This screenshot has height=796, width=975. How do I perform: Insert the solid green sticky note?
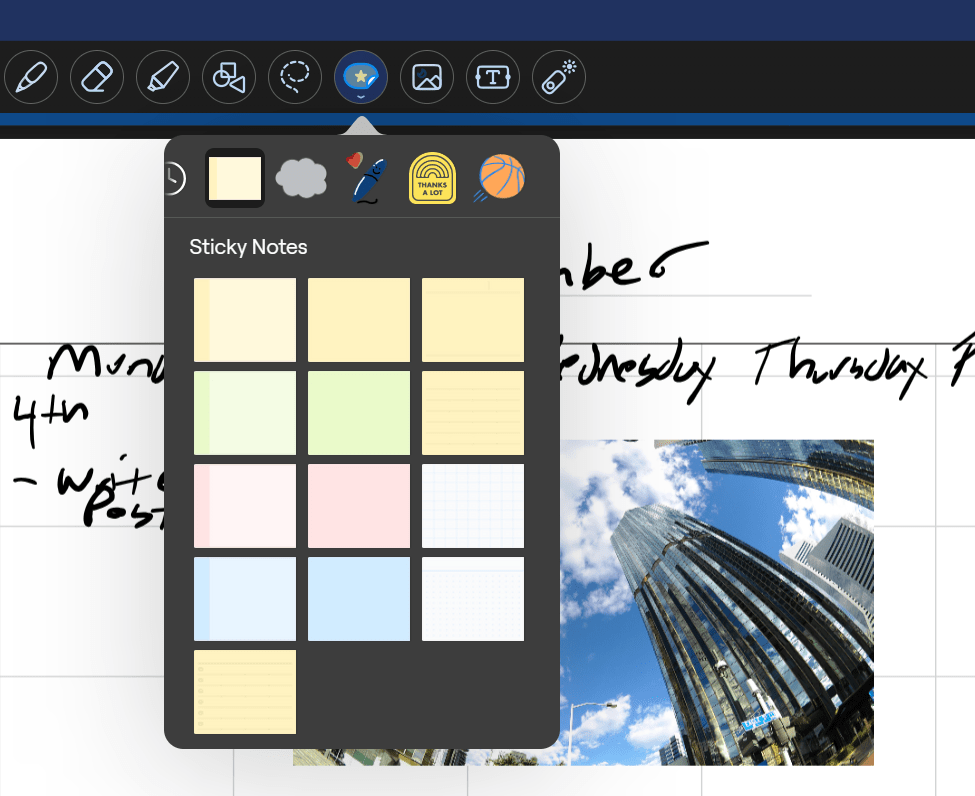tap(359, 413)
